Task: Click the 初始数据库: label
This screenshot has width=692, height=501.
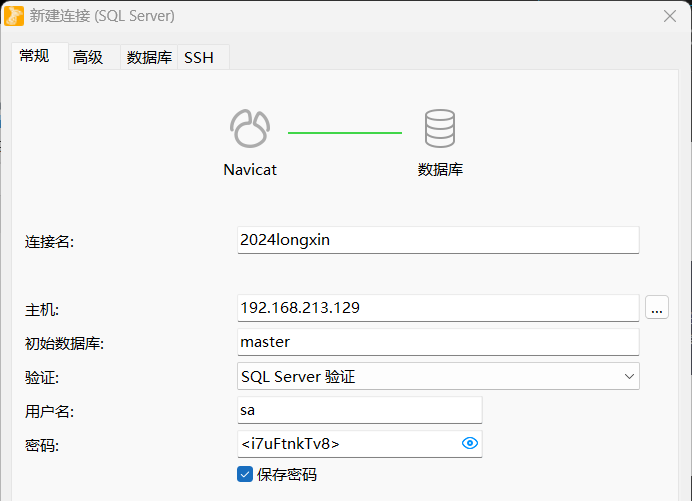Action: 64,344
